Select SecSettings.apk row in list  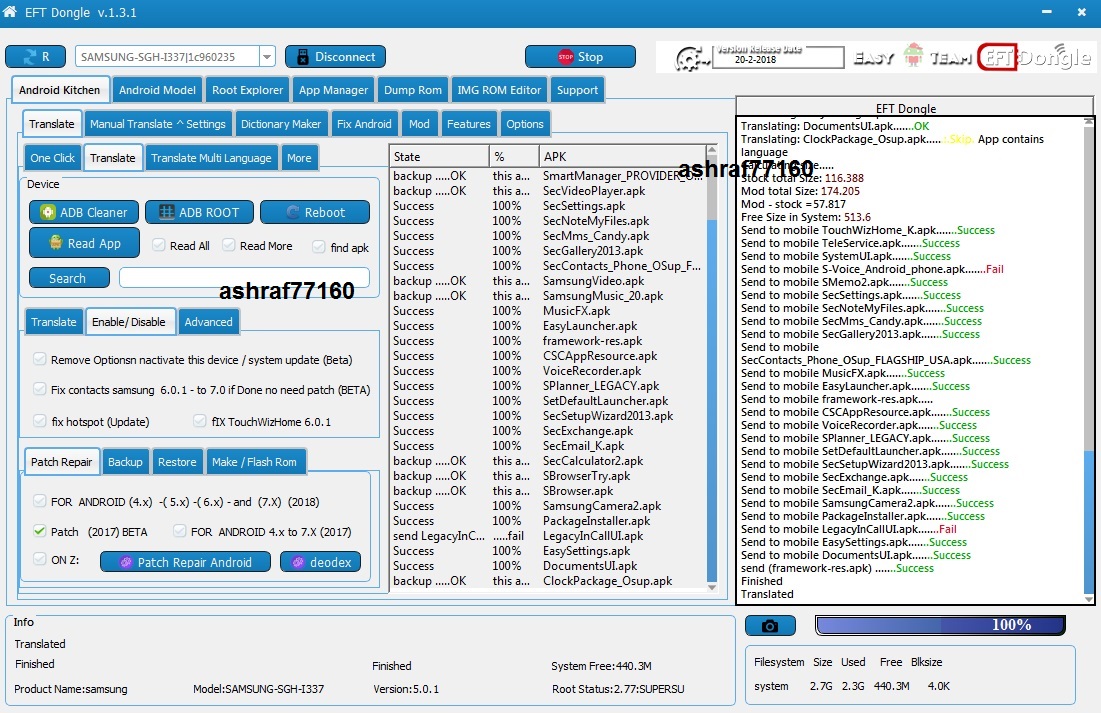[x=548, y=206]
